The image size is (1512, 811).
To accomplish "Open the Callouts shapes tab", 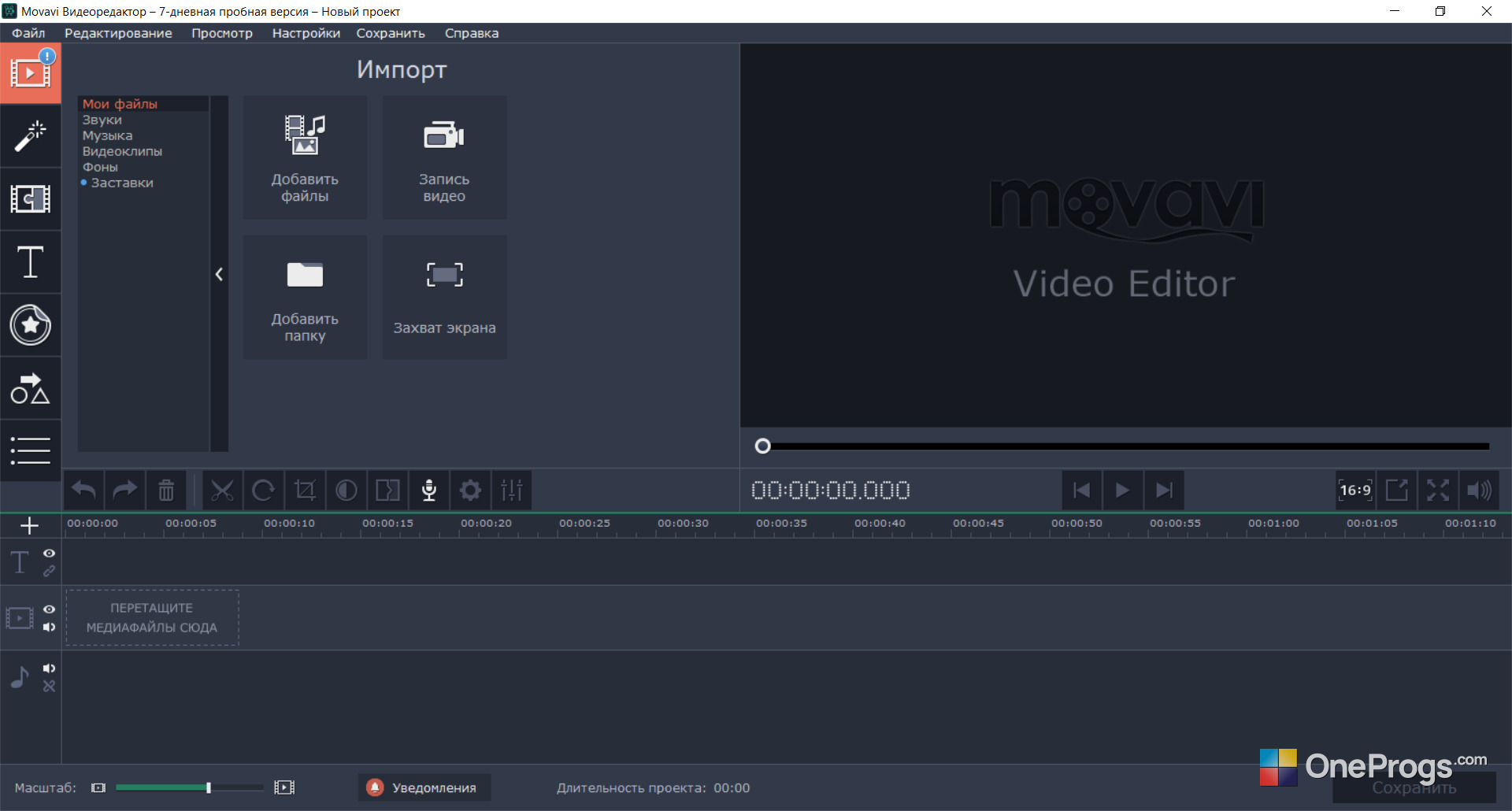I will coord(31,388).
